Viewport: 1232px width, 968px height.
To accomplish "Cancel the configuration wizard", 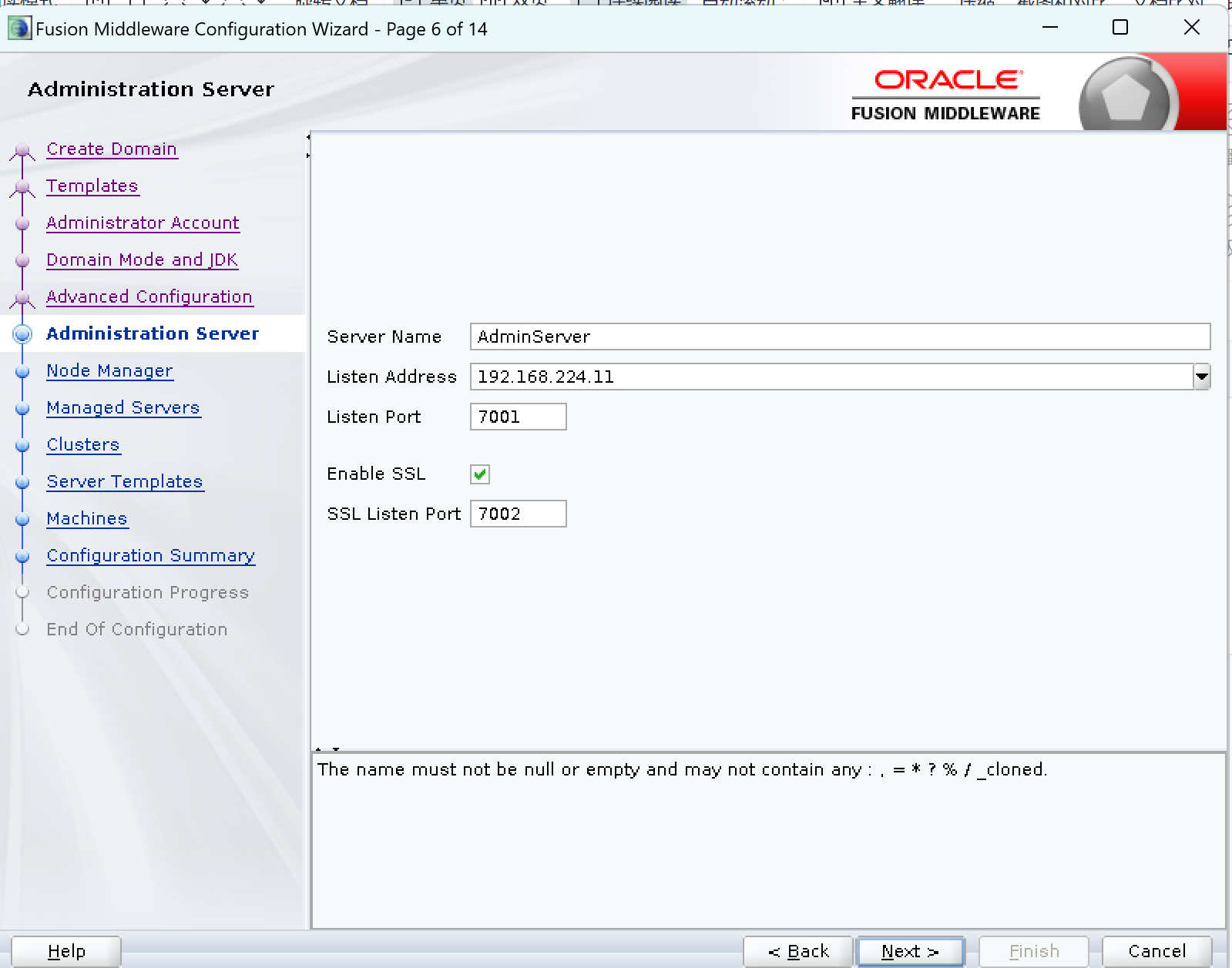I will [1157, 951].
